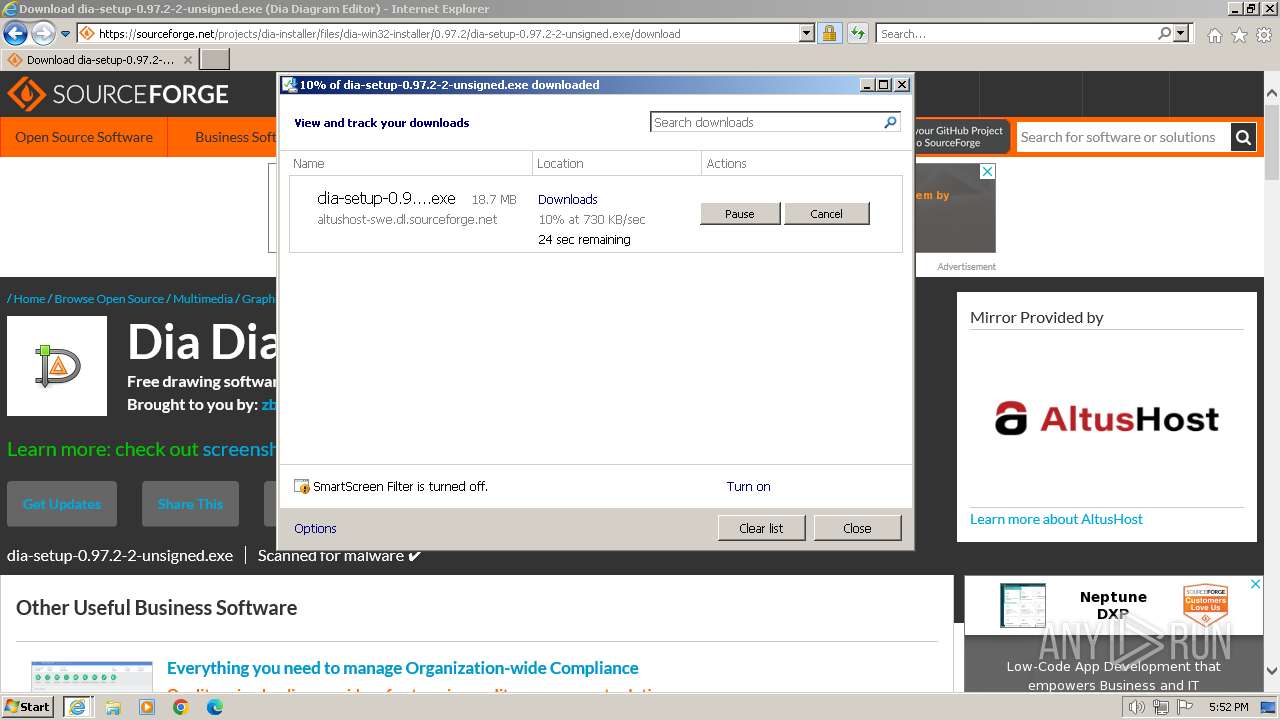Click Internet Explorer taskbar icon
The width and height of the screenshot is (1280, 720).
tap(77, 707)
